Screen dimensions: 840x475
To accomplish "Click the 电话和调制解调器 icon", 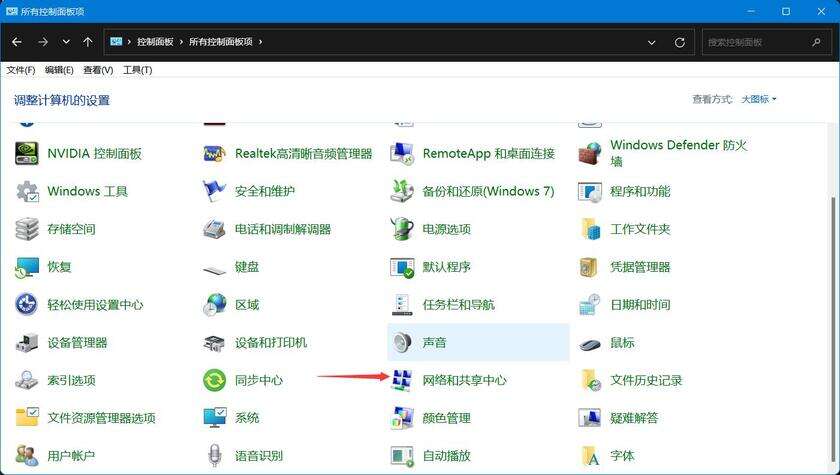I will point(214,229).
